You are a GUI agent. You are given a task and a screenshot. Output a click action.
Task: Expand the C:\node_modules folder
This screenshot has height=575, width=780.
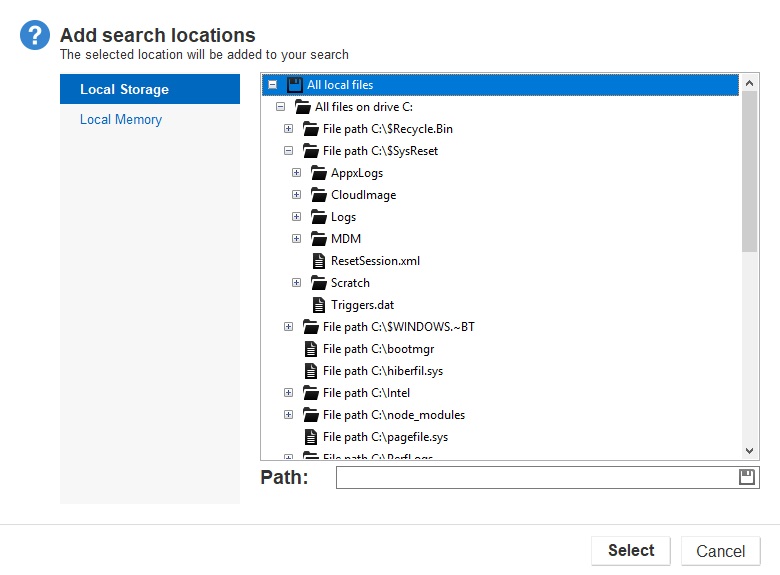[288, 415]
